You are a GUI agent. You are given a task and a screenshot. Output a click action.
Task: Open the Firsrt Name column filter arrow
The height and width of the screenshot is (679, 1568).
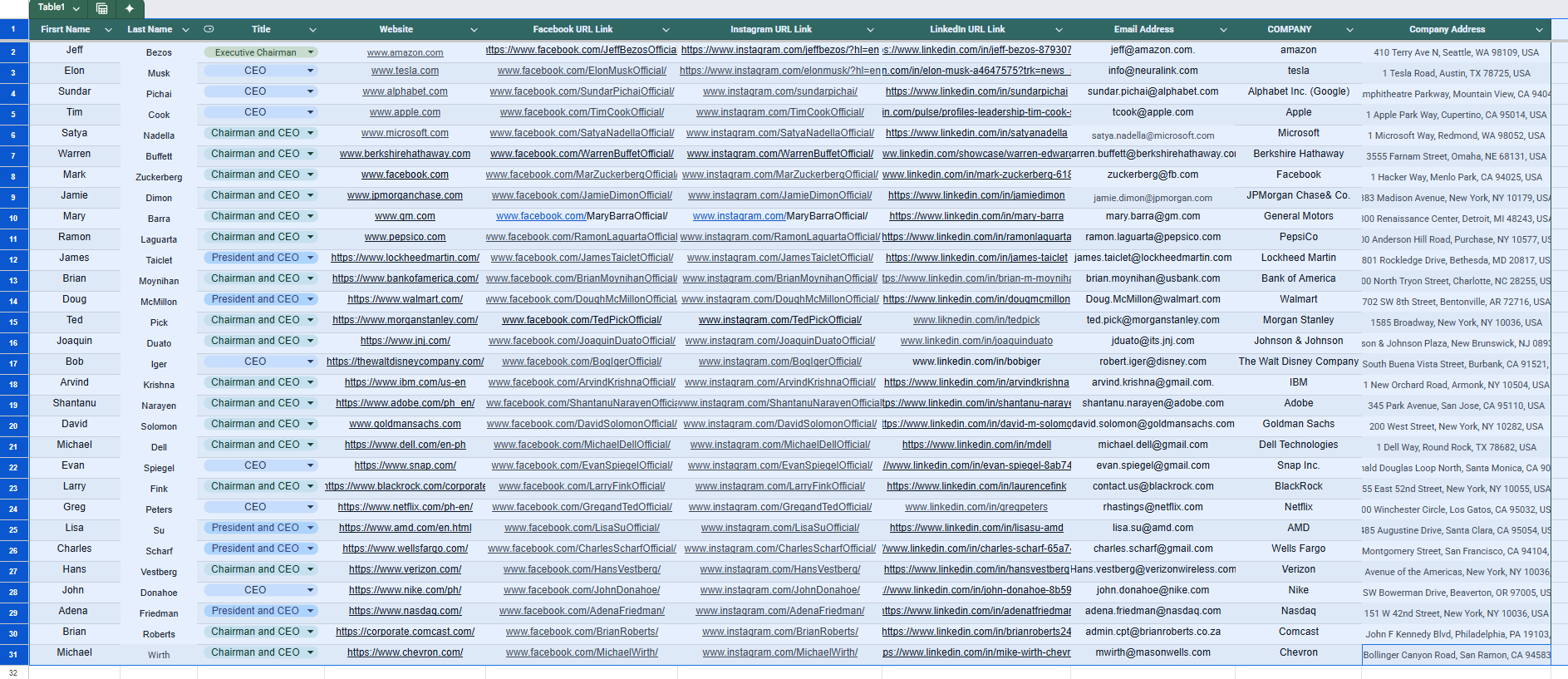pyautogui.click(x=108, y=30)
